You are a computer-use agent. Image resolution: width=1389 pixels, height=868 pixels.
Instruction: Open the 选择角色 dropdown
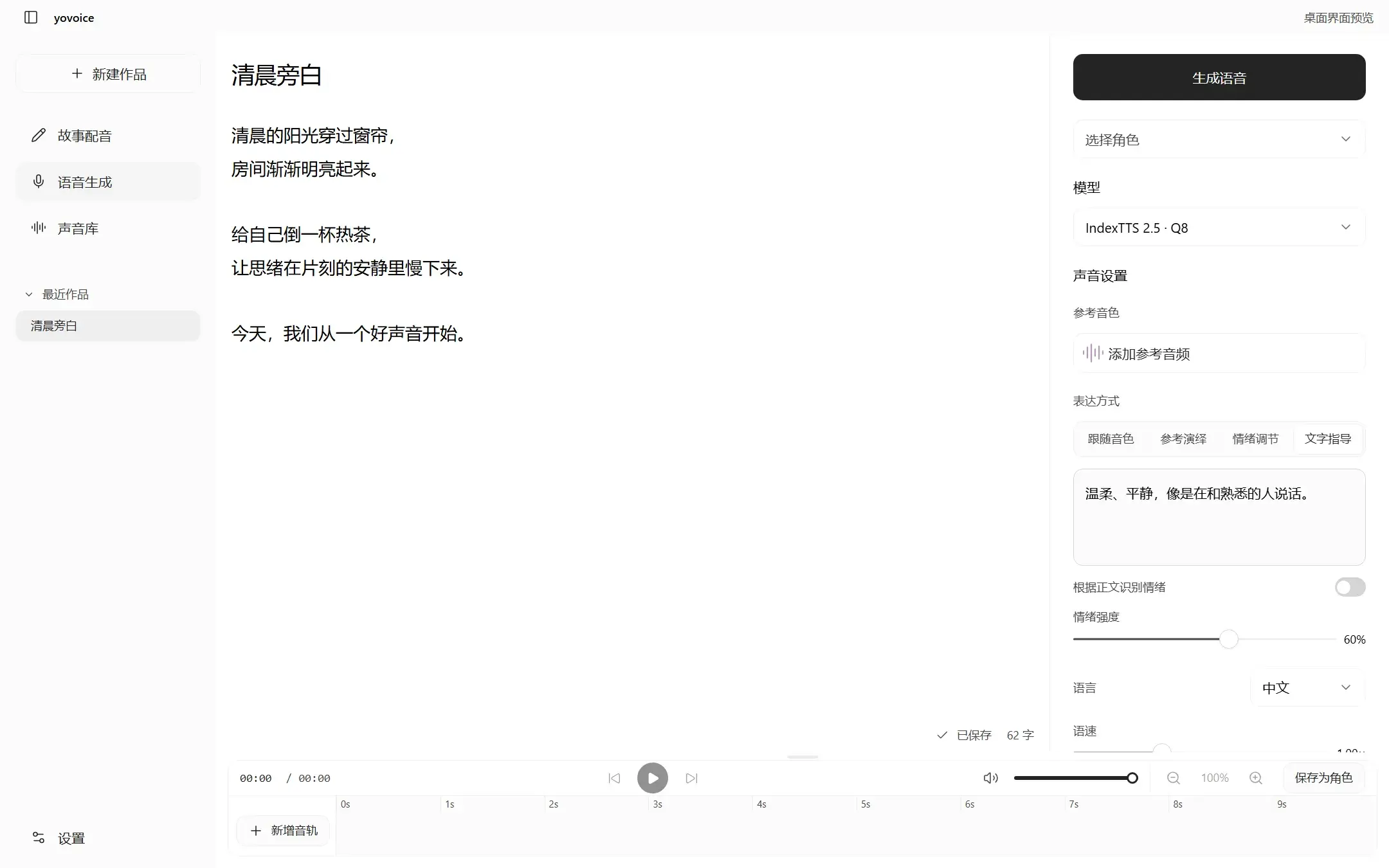coord(1219,140)
